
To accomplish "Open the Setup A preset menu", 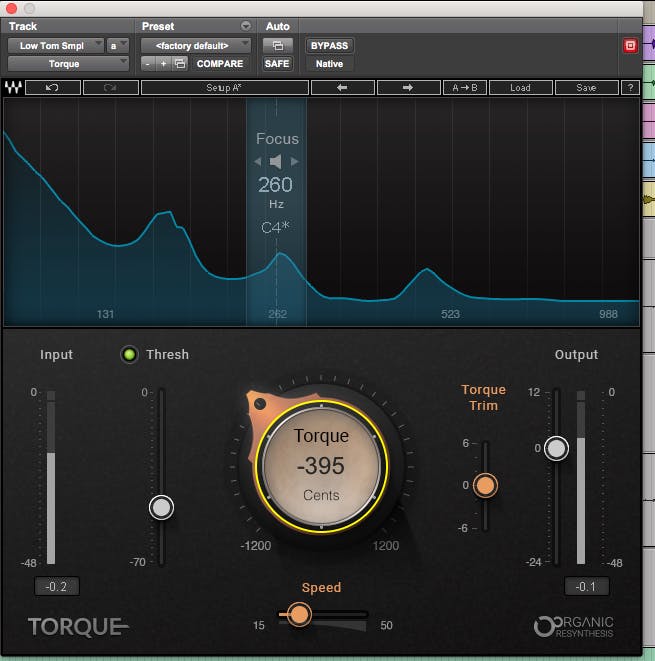I will pos(223,87).
